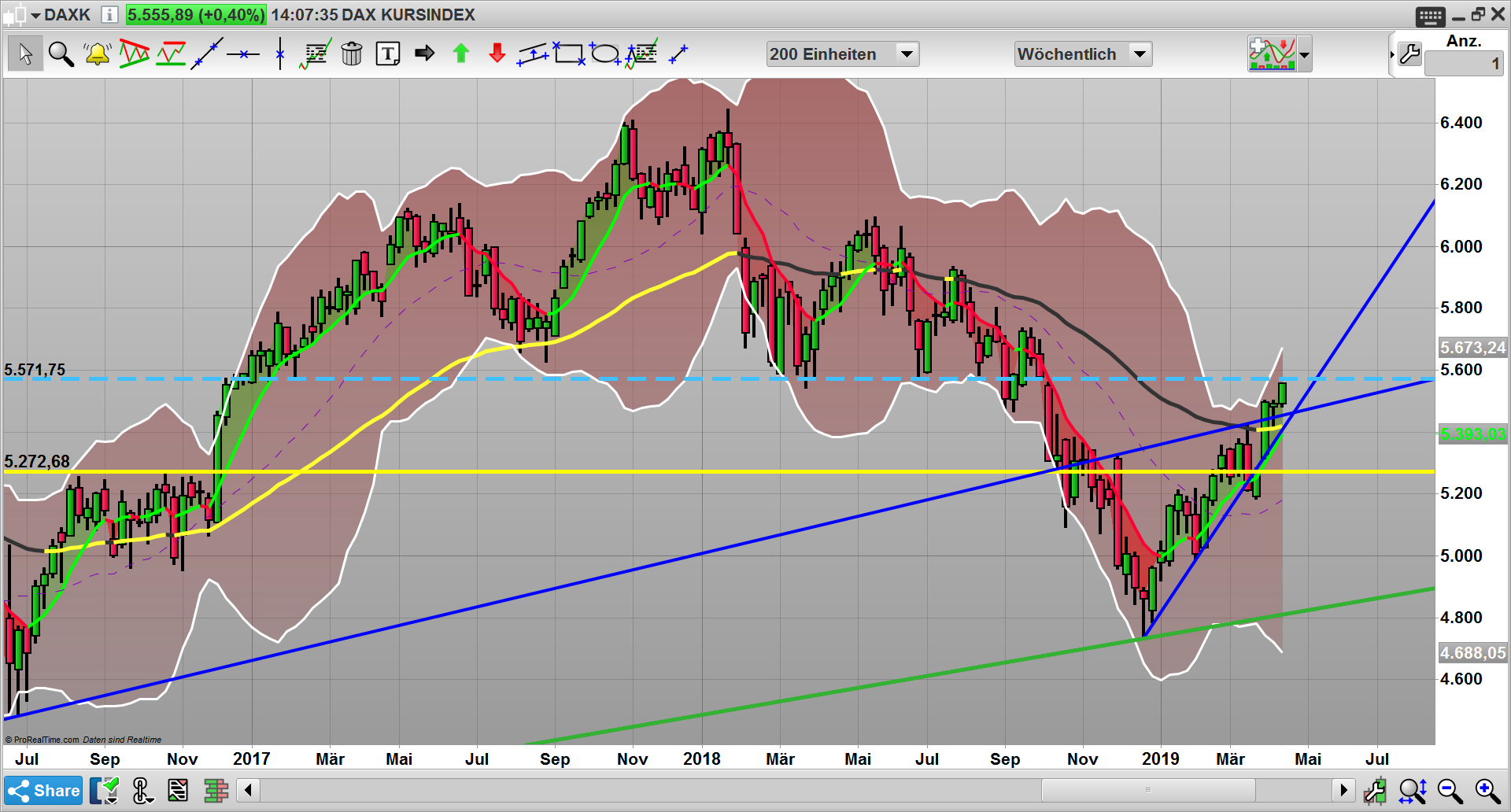Click the scrollbar right arrow

point(1343,789)
